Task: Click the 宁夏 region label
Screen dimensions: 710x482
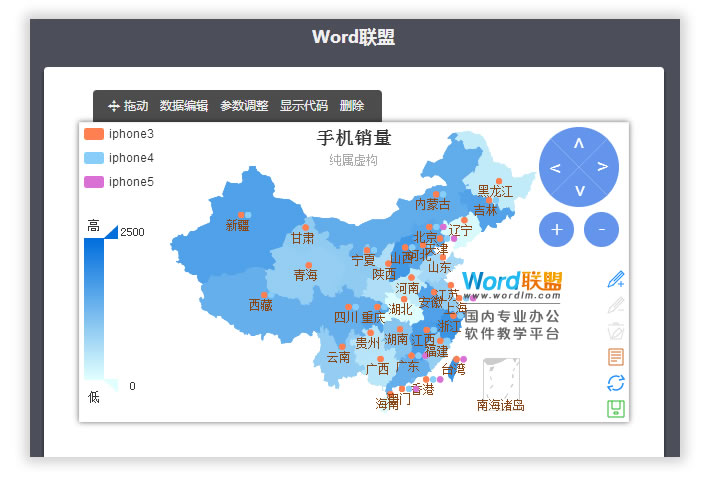Action: click(x=363, y=260)
